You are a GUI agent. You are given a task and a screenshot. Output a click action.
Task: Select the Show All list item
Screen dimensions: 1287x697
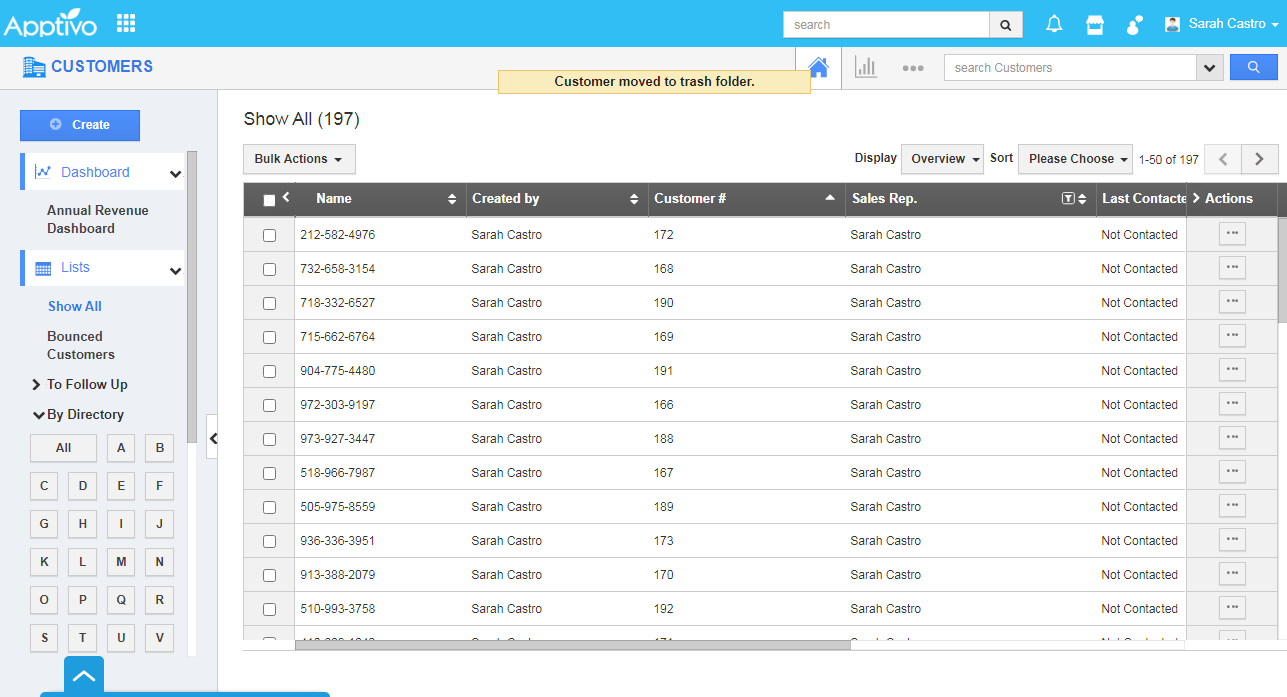point(75,306)
